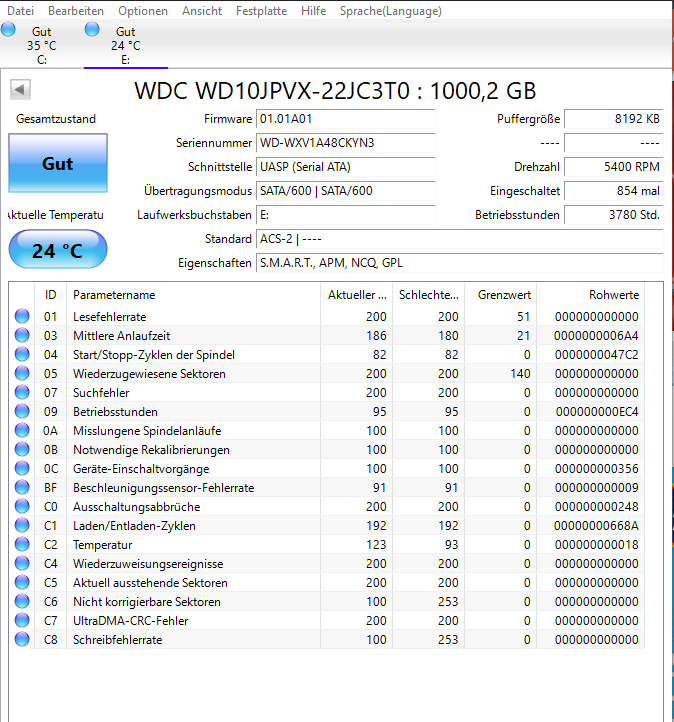Click the Firmware field 01.01A01
Screen dimensions: 674x722
345,119
